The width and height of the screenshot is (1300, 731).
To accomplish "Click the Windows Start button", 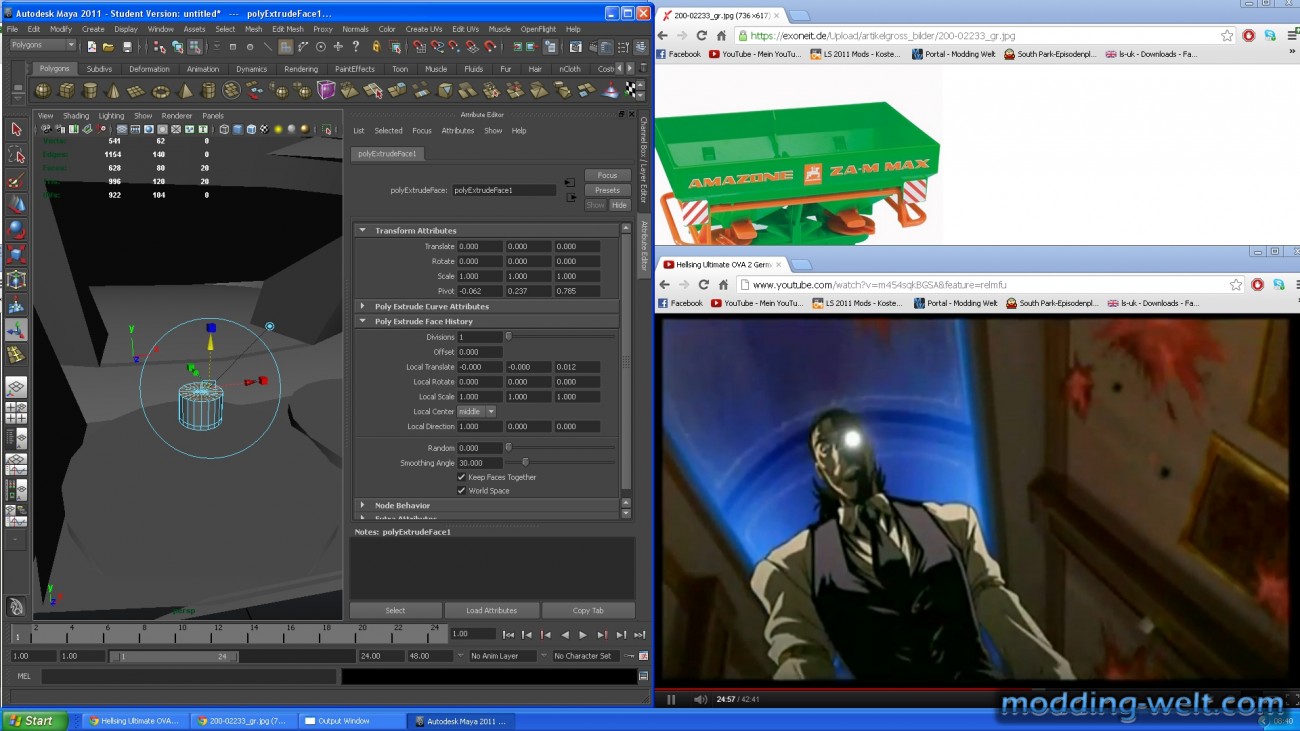I will click(33, 720).
